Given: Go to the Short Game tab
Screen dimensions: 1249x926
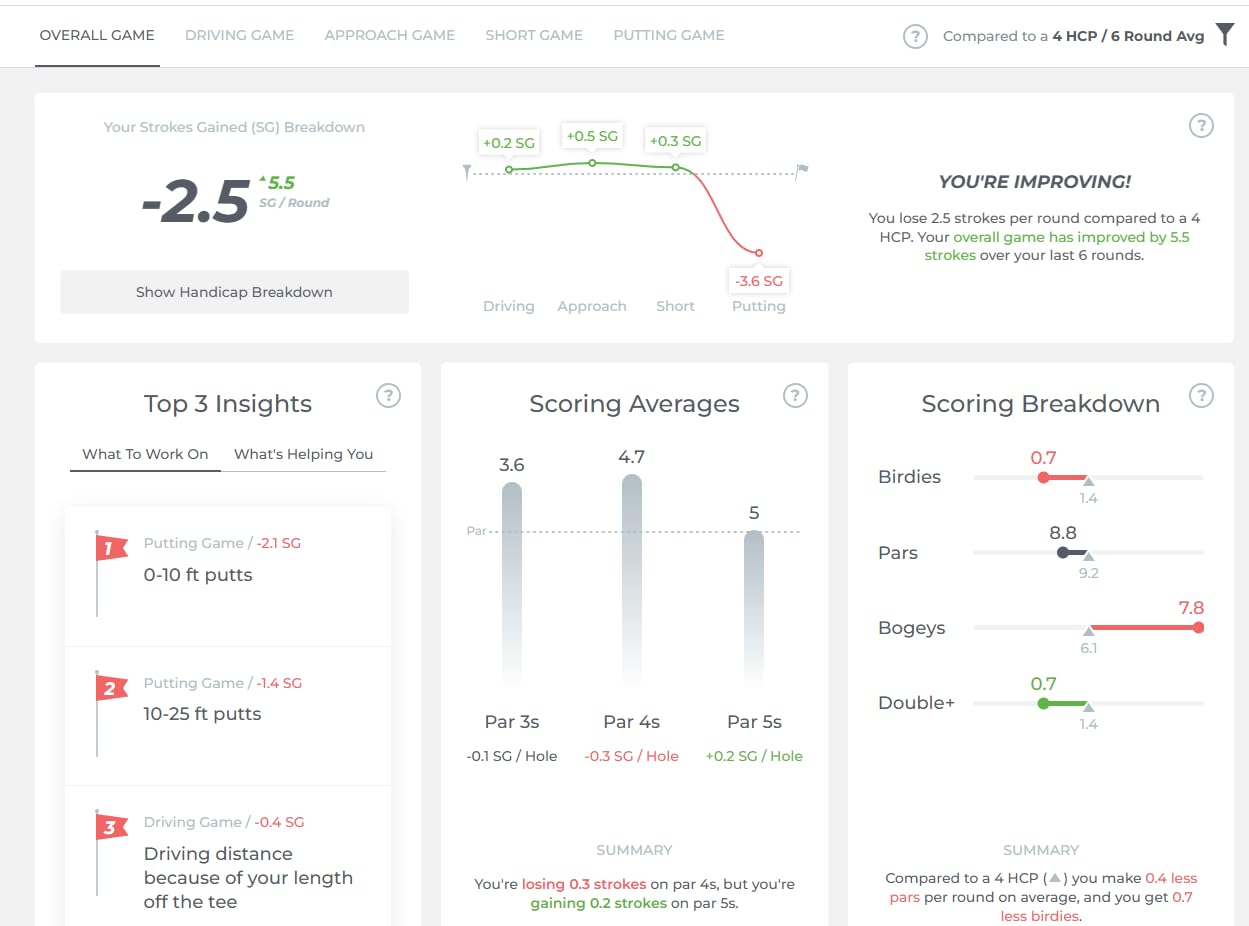Looking at the screenshot, I should [x=534, y=35].
